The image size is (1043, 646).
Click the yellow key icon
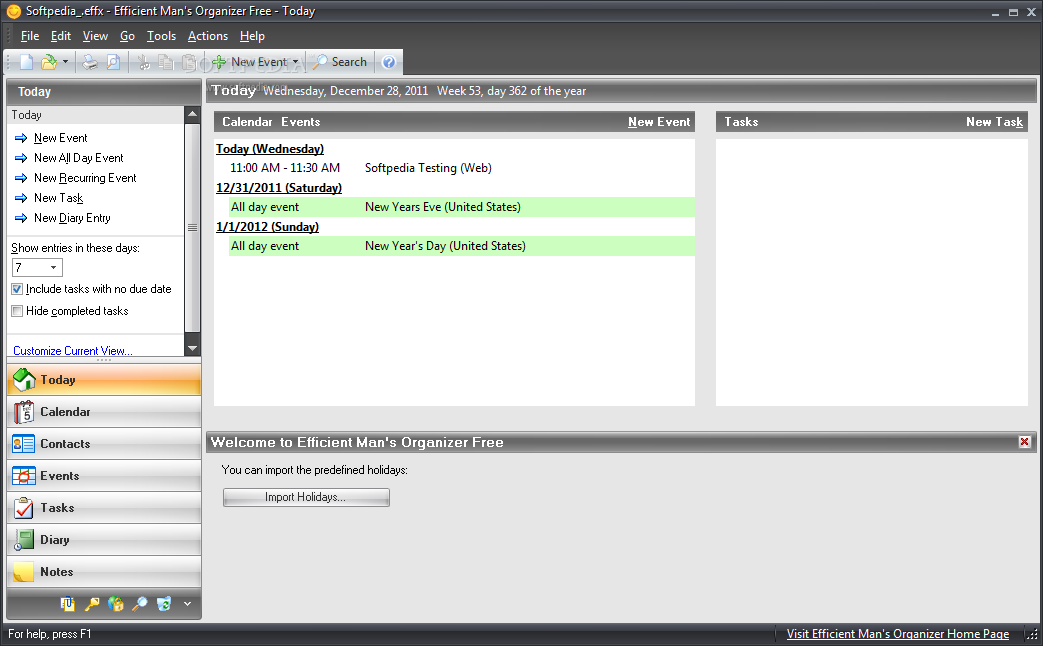pyautogui.click(x=92, y=603)
